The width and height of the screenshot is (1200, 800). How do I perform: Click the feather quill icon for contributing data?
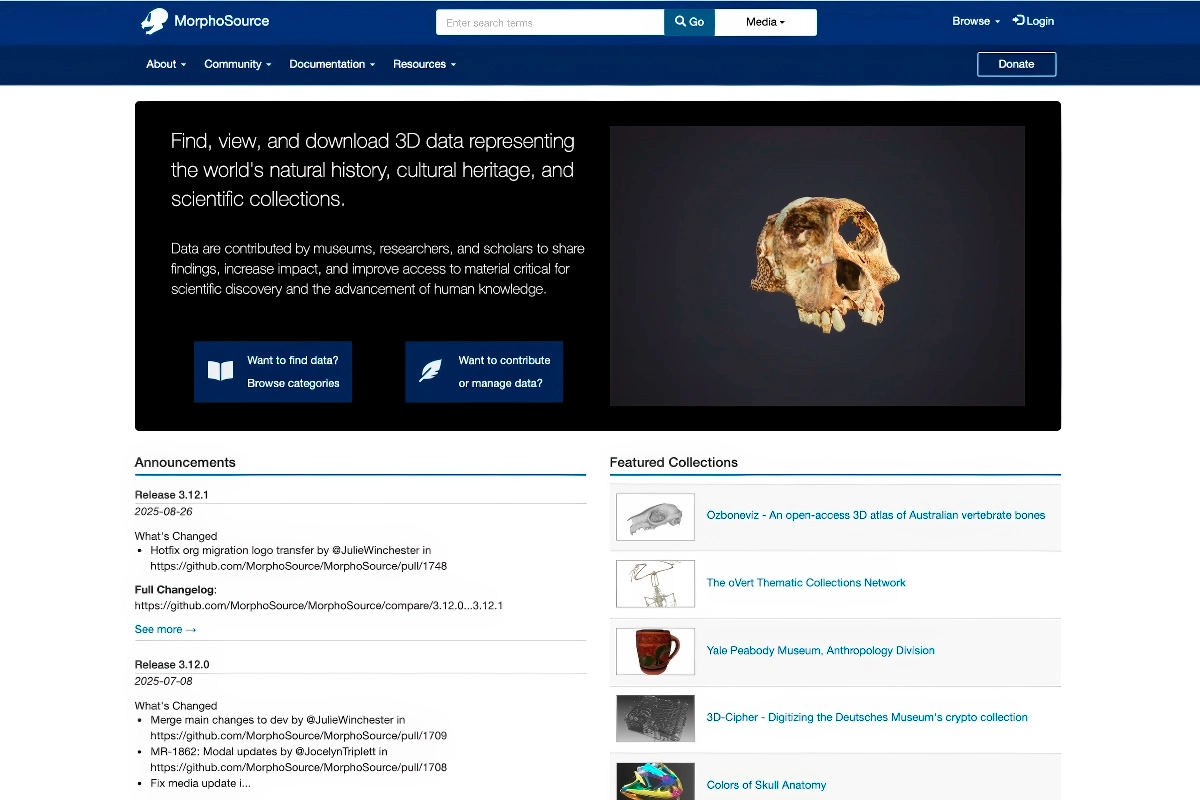point(431,372)
